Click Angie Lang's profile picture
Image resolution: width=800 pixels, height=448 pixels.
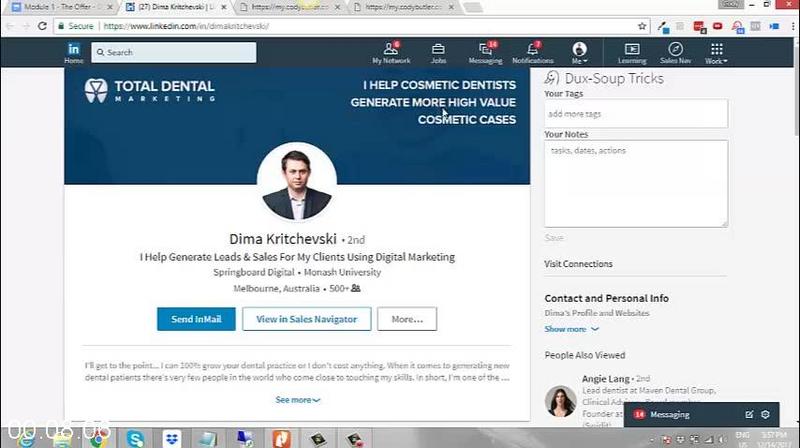(x=560, y=401)
